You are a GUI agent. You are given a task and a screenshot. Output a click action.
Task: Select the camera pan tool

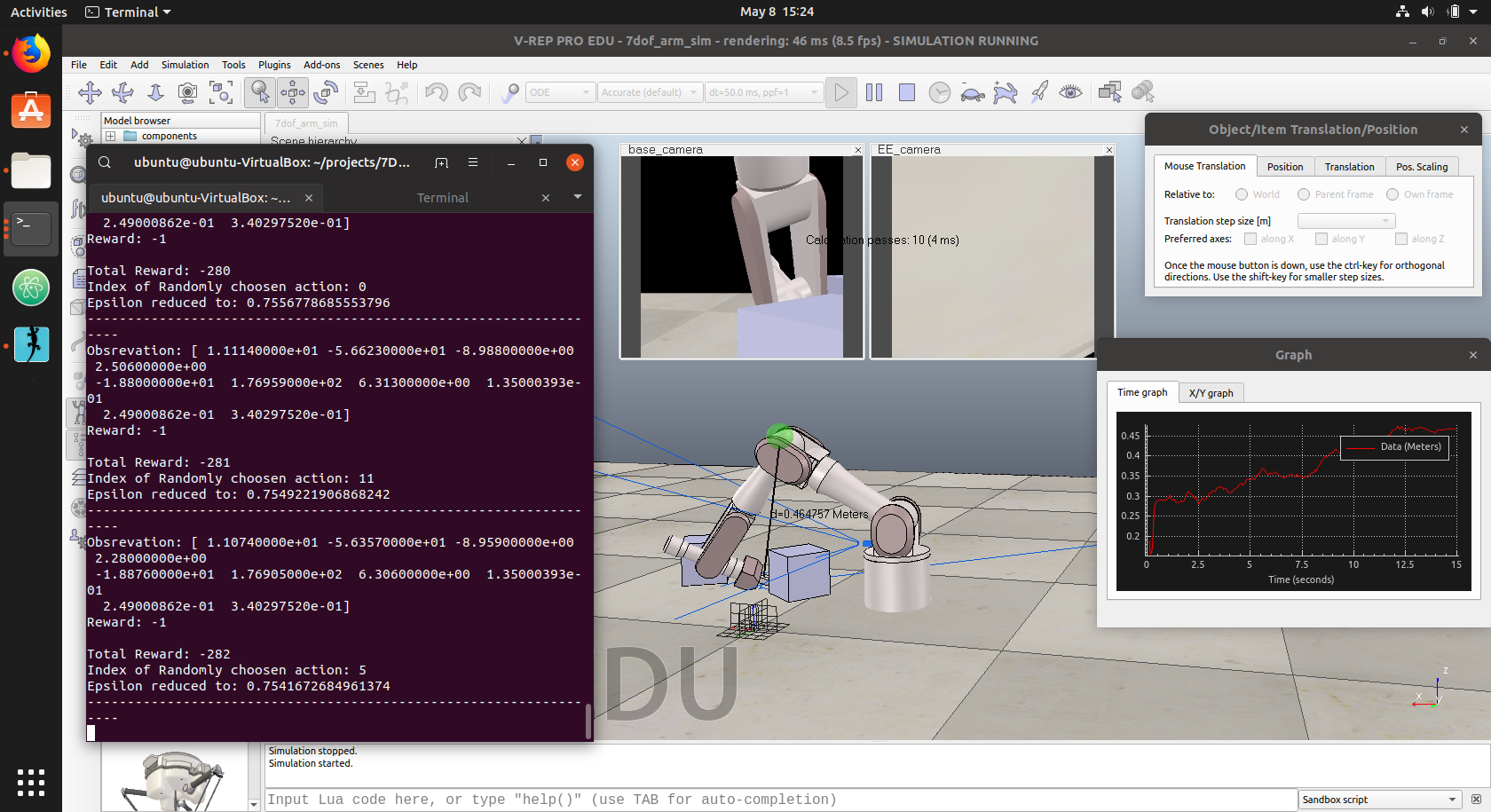pos(90,92)
